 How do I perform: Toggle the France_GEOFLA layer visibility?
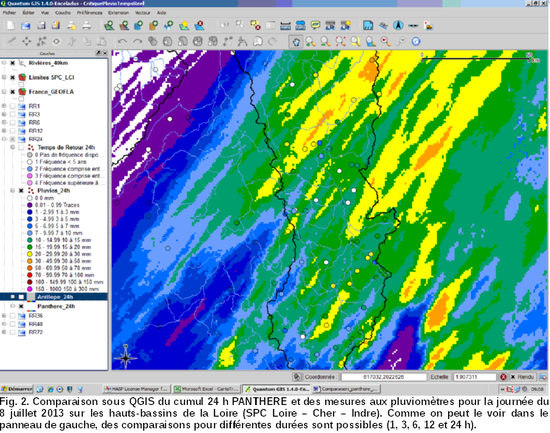tap(13, 92)
